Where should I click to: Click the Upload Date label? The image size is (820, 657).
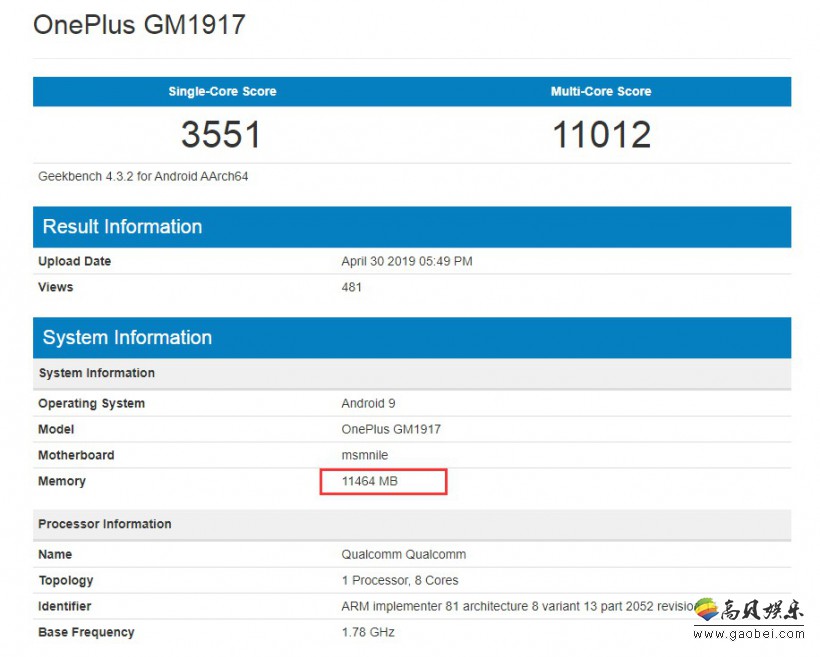pos(74,261)
